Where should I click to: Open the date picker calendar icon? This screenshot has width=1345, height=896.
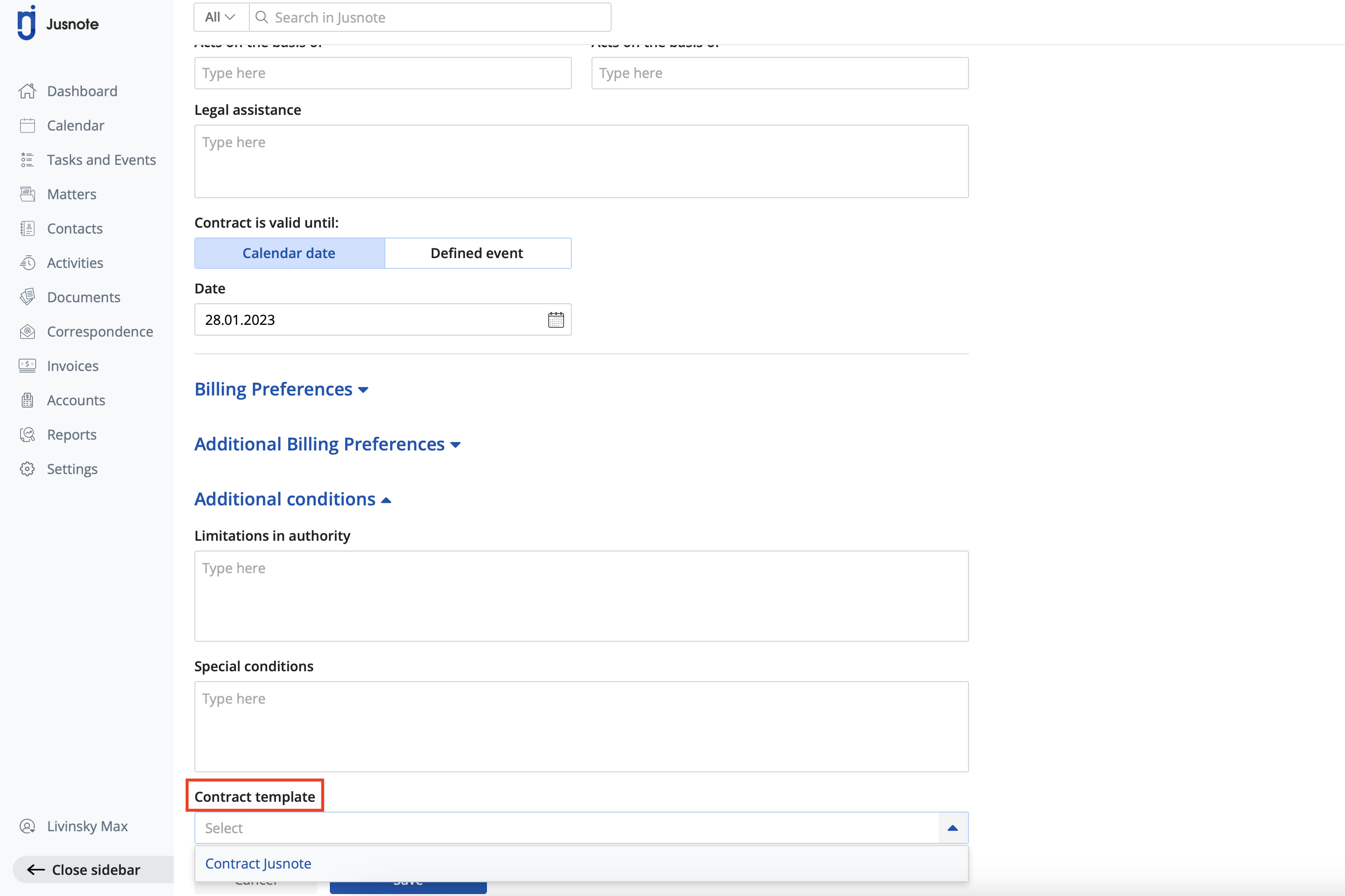point(556,319)
